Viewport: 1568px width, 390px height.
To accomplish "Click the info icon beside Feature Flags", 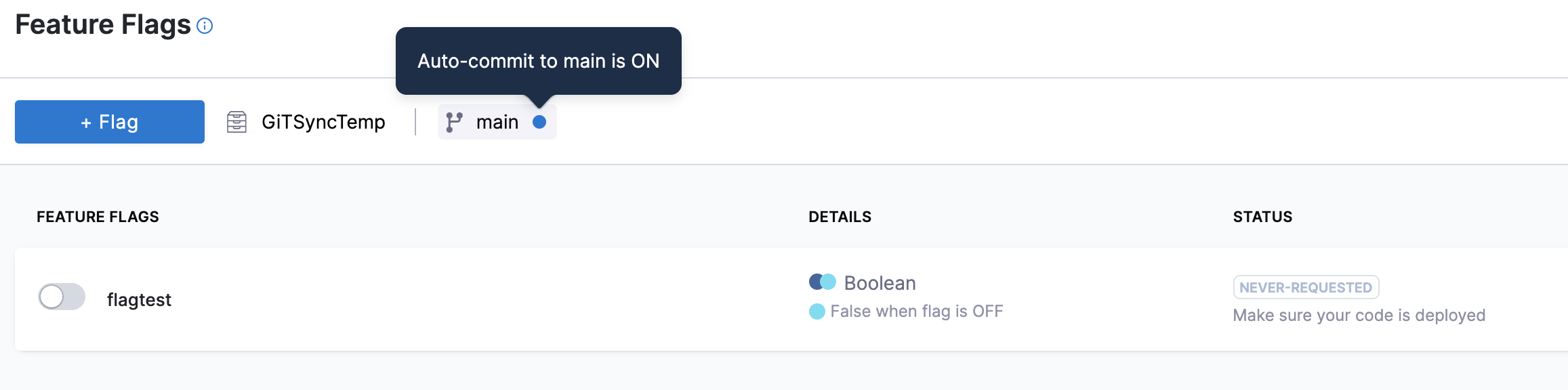I will coord(205,26).
